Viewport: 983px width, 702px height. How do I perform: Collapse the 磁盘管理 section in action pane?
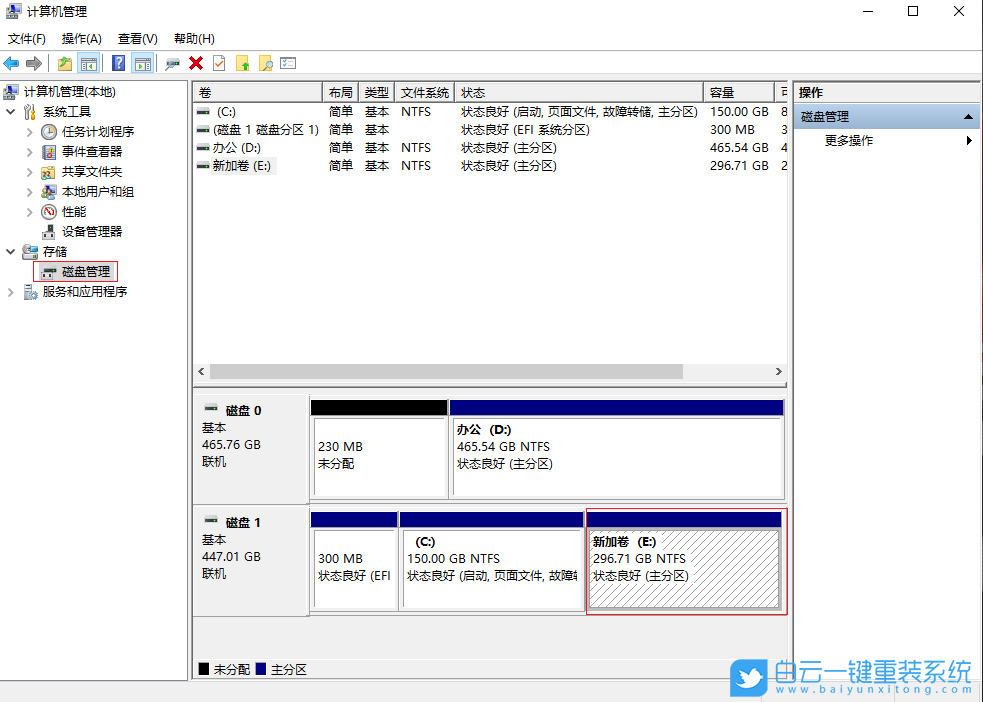click(969, 116)
